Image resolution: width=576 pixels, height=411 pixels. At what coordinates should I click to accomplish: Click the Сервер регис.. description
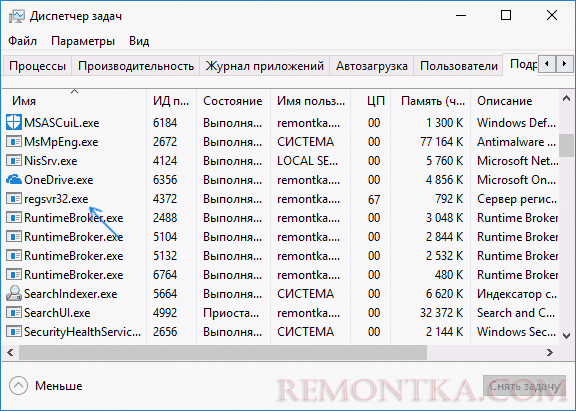[517, 199]
